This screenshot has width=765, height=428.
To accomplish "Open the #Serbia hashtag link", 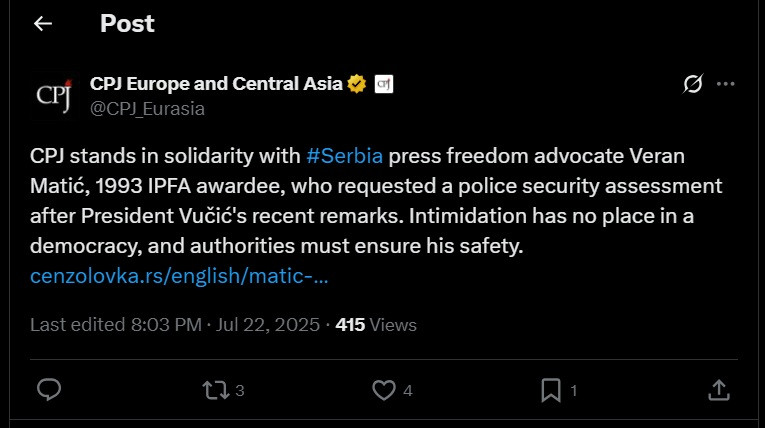I will [x=344, y=156].
